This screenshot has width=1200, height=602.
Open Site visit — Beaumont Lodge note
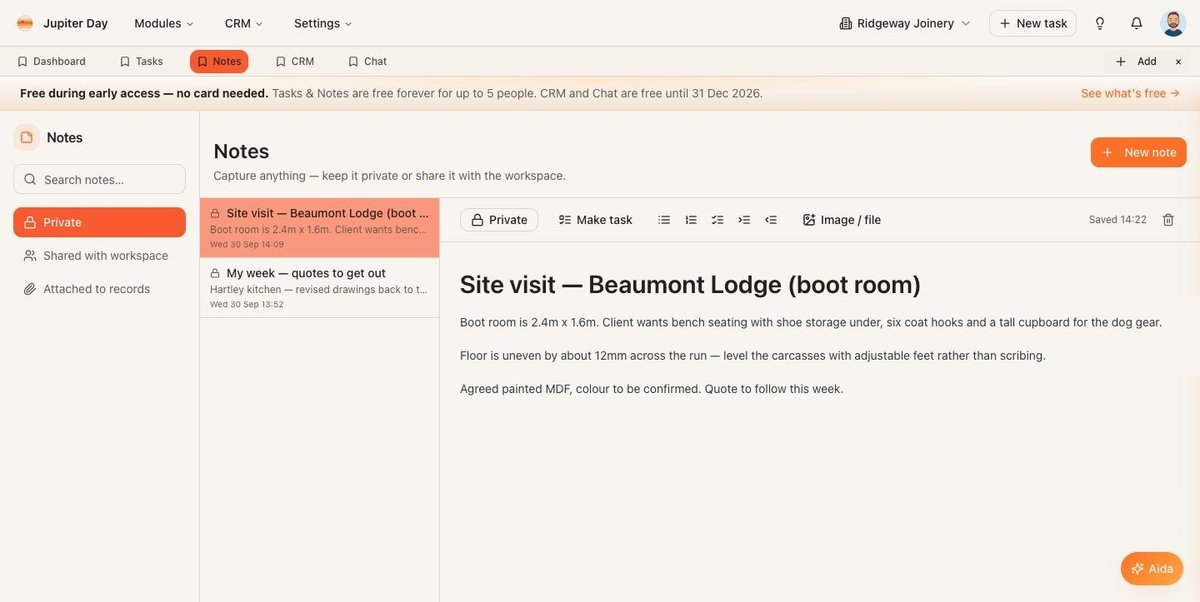point(319,228)
